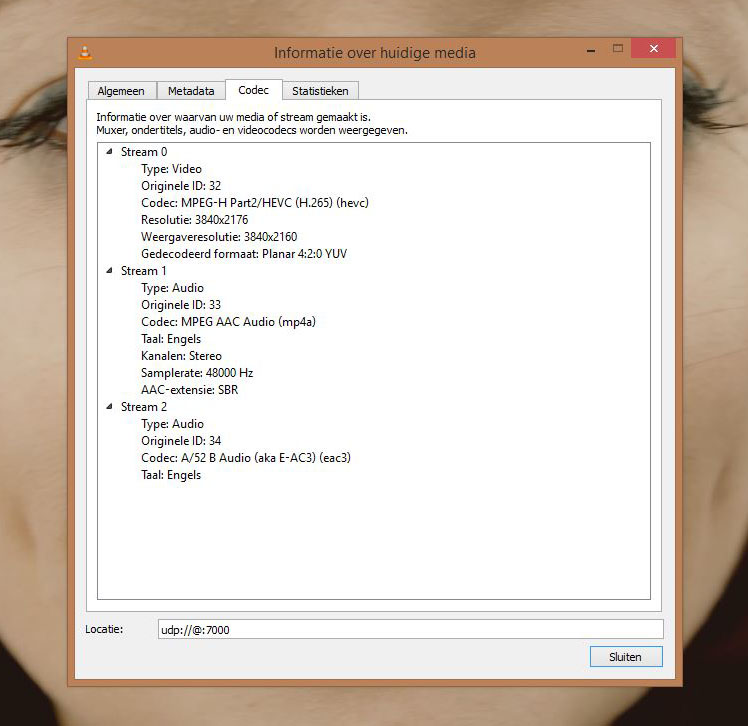Select the Samplerate 48000 Hz row
This screenshot has height=726, width=748.
[197, 373]
